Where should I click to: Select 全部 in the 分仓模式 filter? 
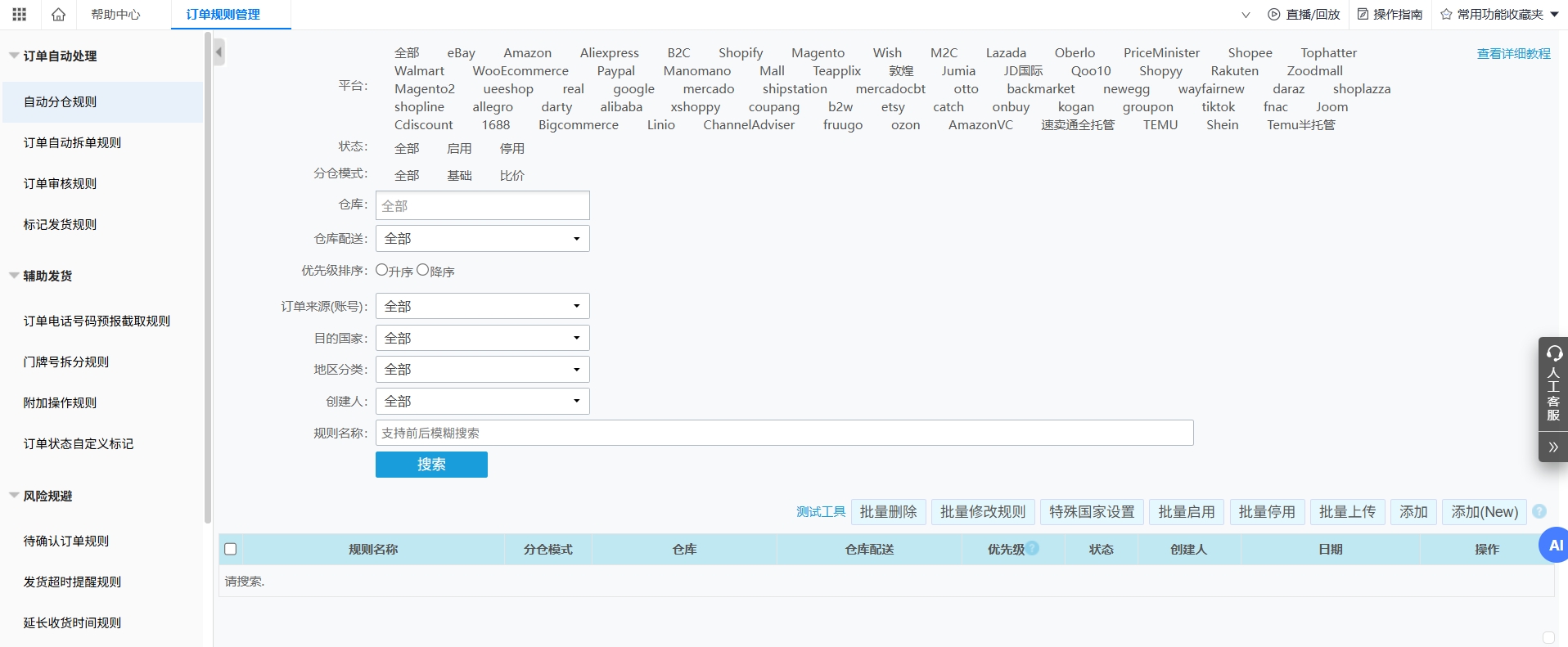[407, 175]
